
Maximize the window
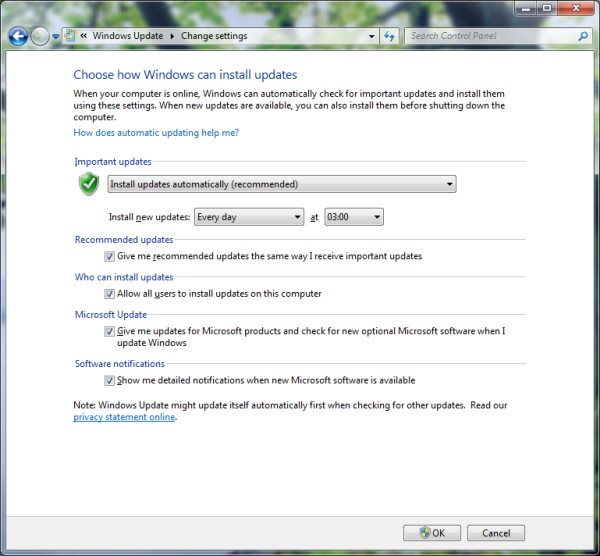click(547, 8)
